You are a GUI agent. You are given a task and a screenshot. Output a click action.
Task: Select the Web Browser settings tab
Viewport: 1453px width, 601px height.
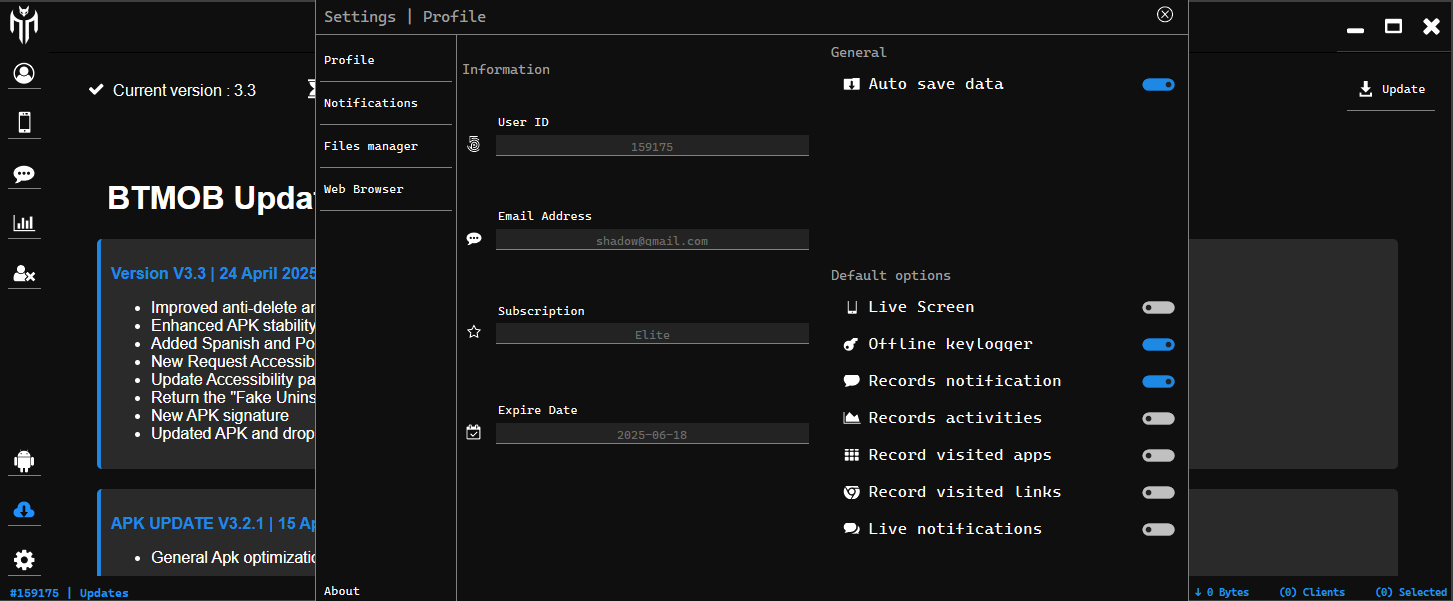[364, 189]
